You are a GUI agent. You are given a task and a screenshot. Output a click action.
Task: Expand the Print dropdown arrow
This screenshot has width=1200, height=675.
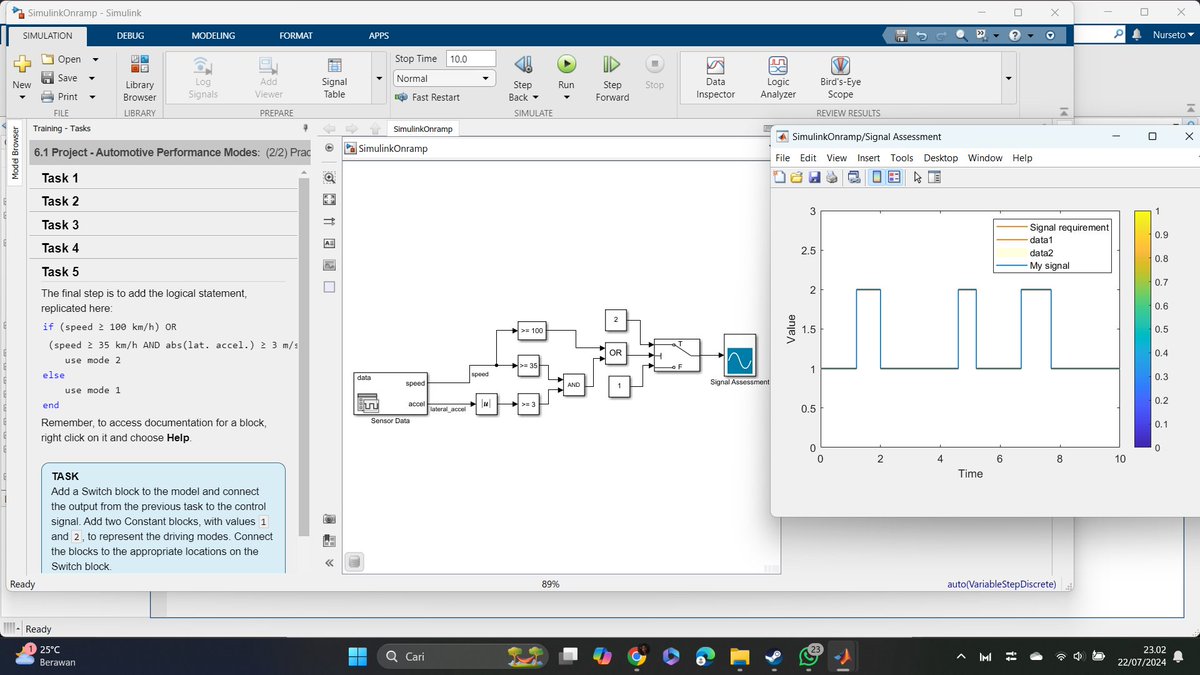(94, 97)
